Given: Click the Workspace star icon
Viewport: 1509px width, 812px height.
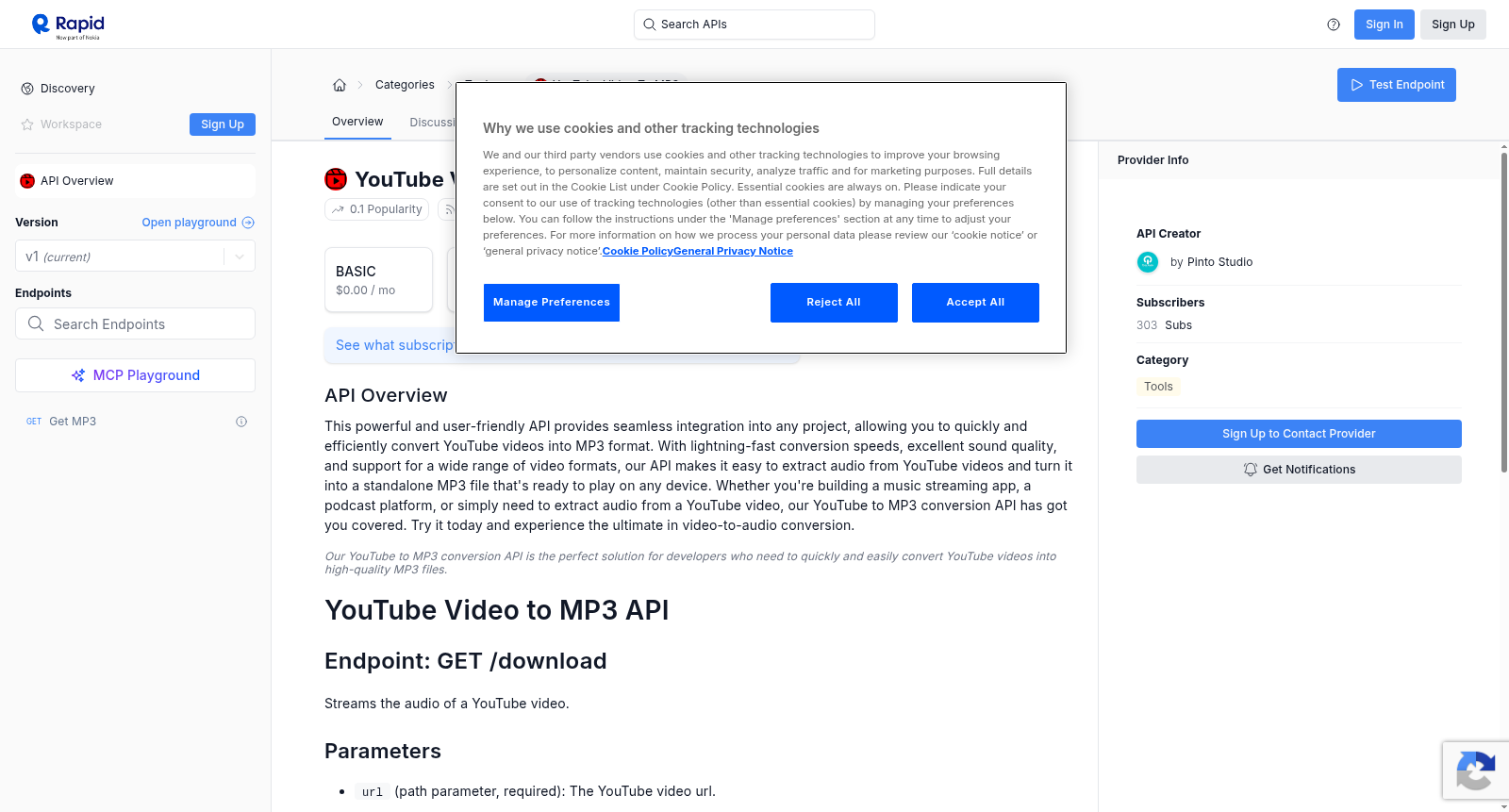Looking at the screenshot, I should (x=27, y=124).
